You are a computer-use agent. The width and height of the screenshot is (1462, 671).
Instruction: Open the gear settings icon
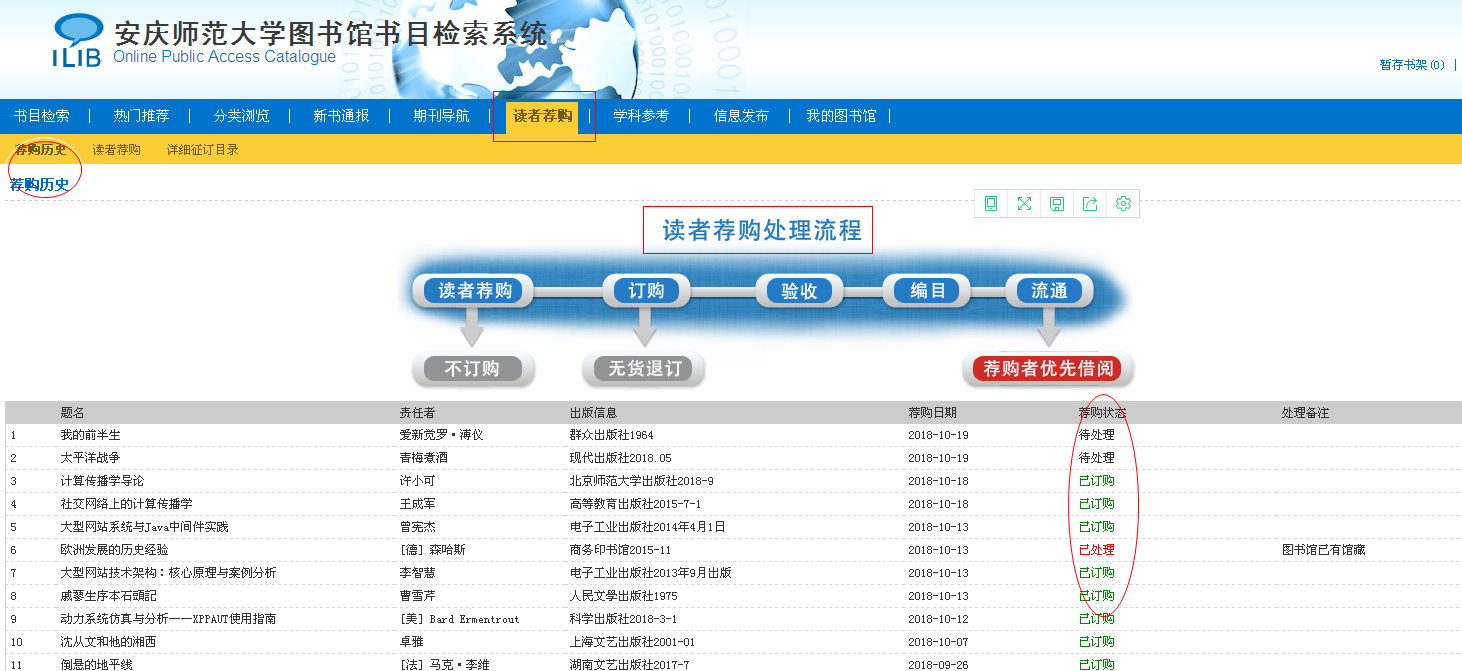coord(1123,204)
